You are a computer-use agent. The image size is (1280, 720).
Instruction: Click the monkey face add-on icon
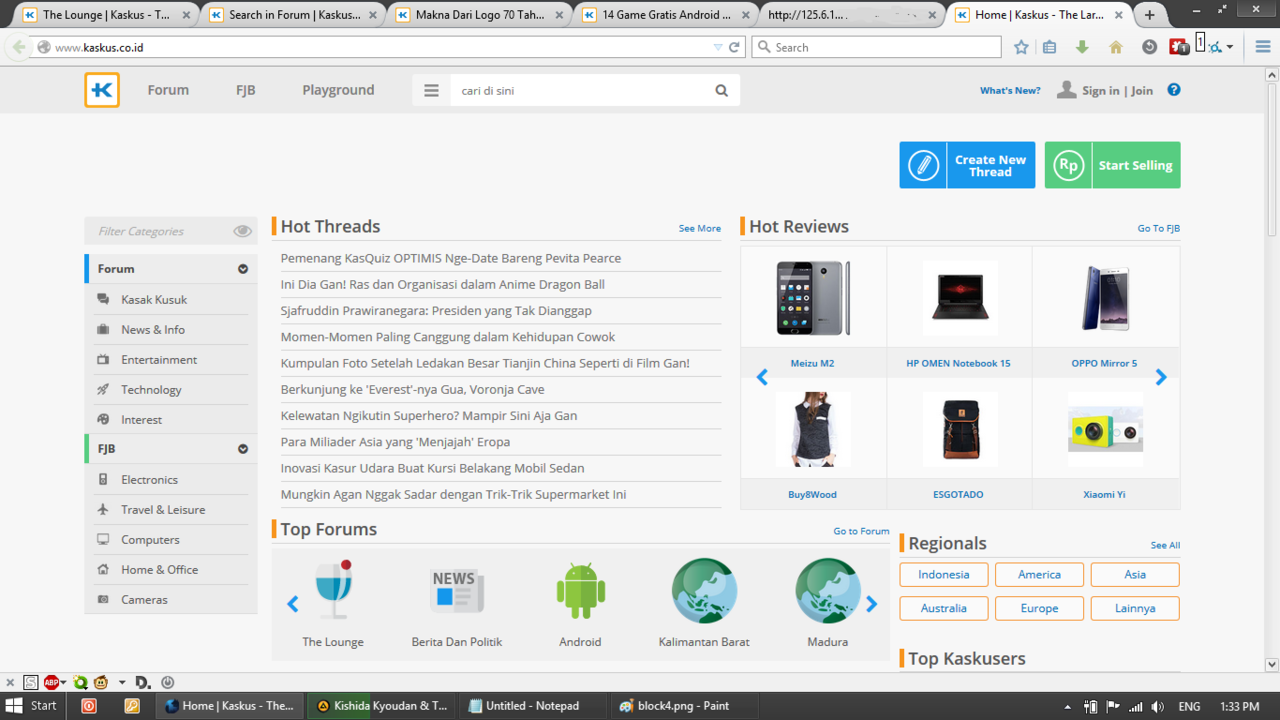tap(101, 682)
